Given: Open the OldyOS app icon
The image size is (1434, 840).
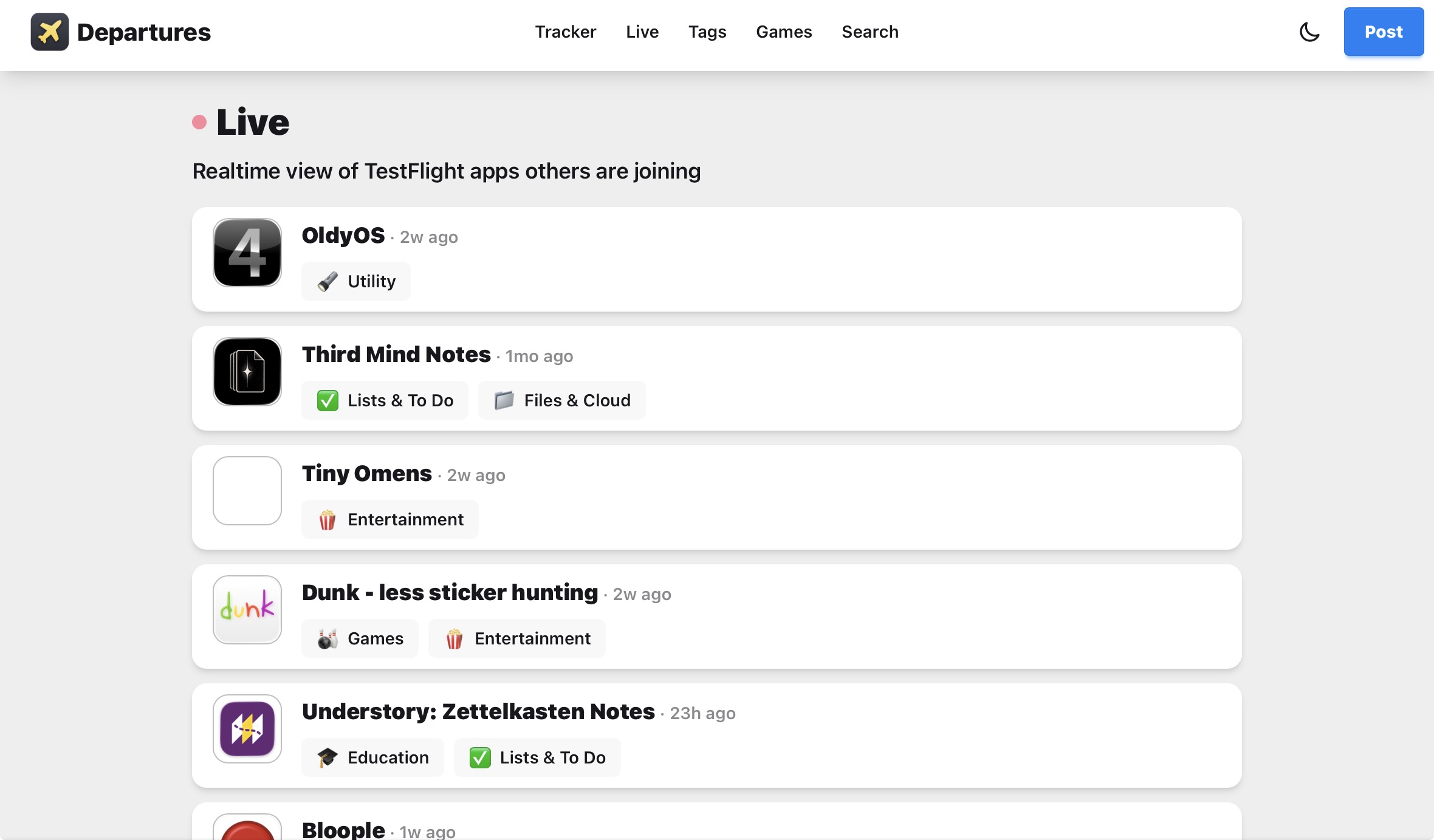Looking at the screenshot, I should 247,253.
